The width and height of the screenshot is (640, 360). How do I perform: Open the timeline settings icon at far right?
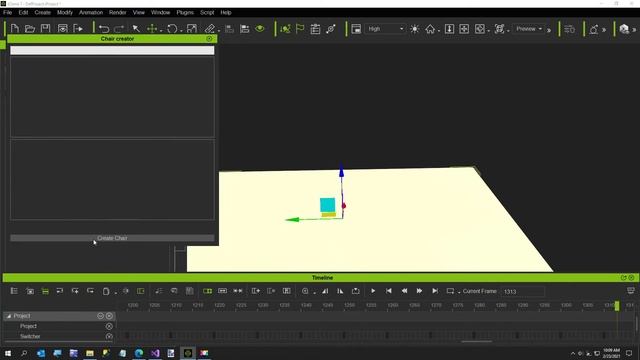tap(631, 291)
